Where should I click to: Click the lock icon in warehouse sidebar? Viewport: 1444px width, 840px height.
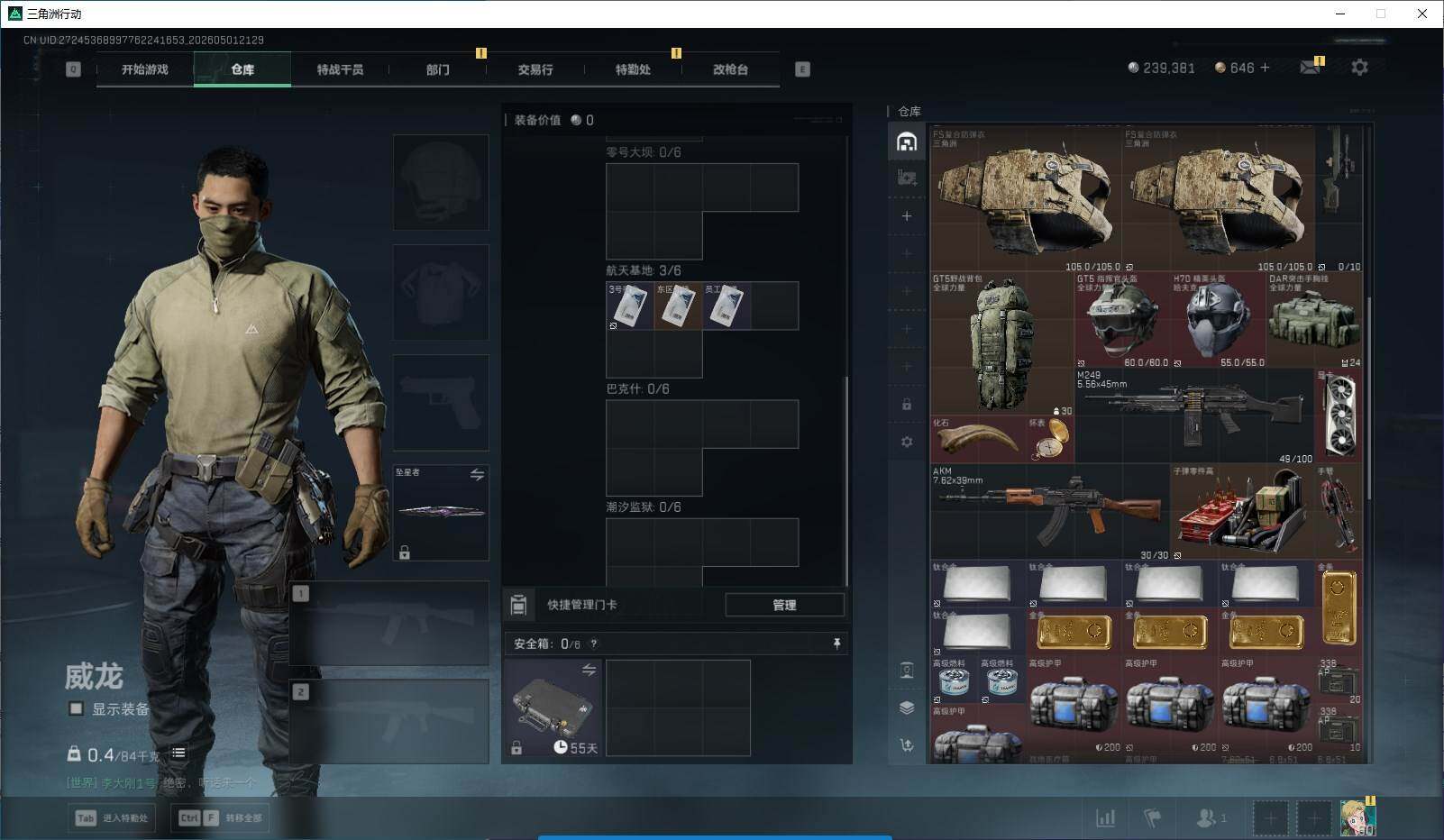click(907, 405)
